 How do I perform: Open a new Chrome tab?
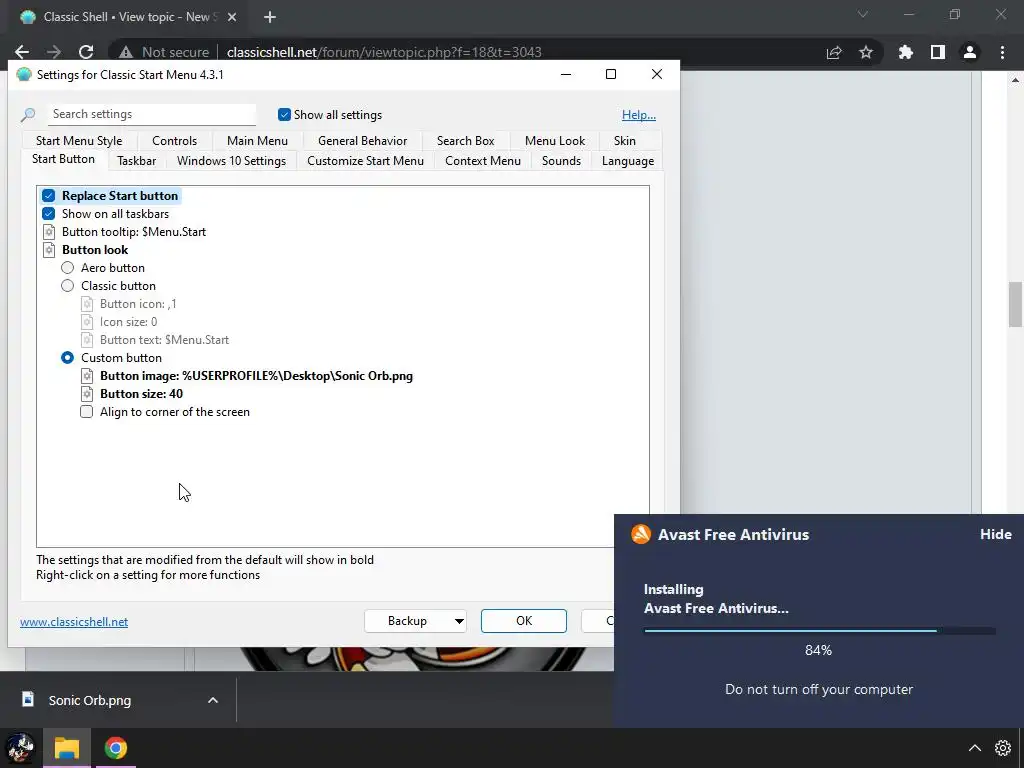point(270,17)
